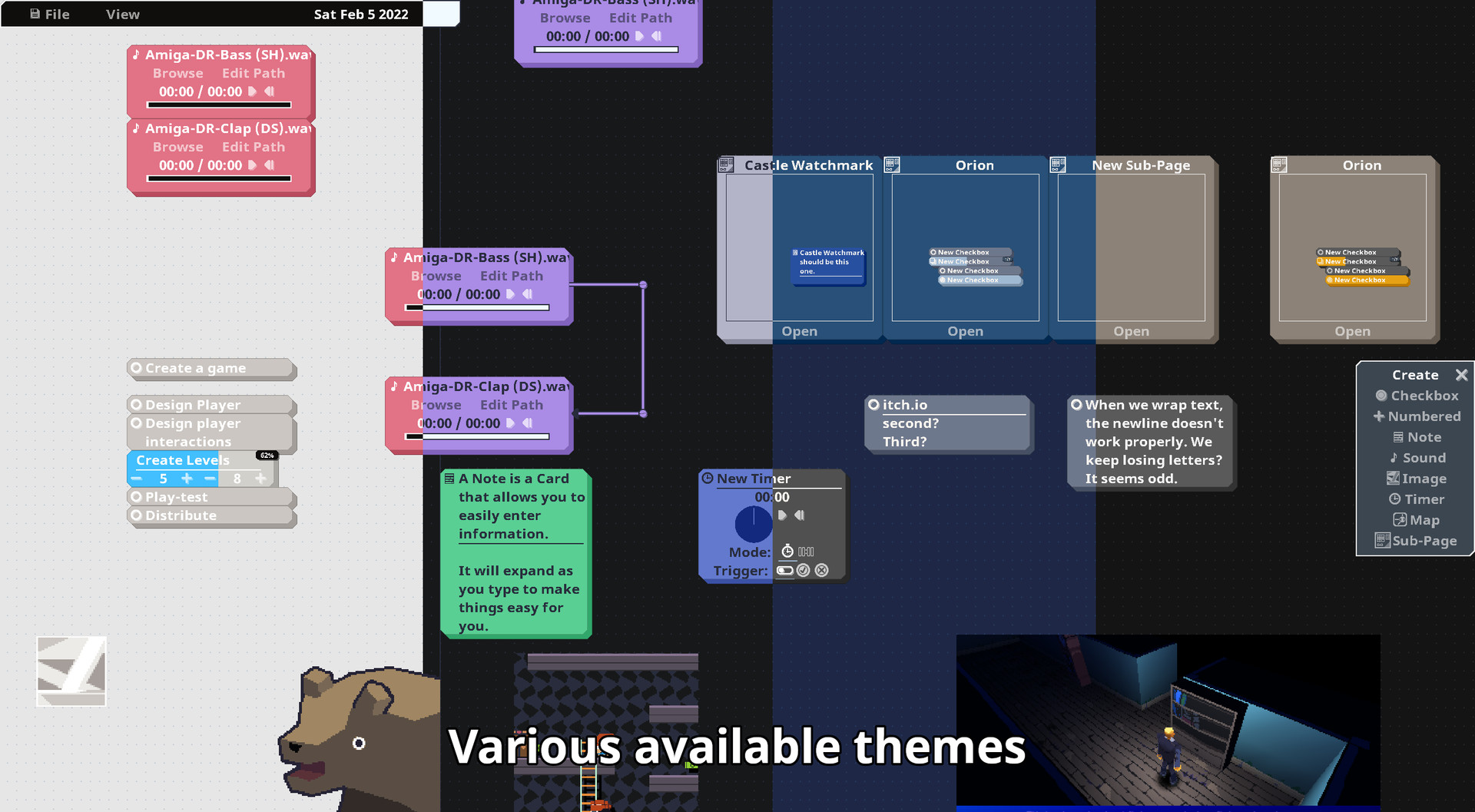The image size is (1475, 812).
Task: Increase the Create Levels counter from 5
Action: pos(187,479)
